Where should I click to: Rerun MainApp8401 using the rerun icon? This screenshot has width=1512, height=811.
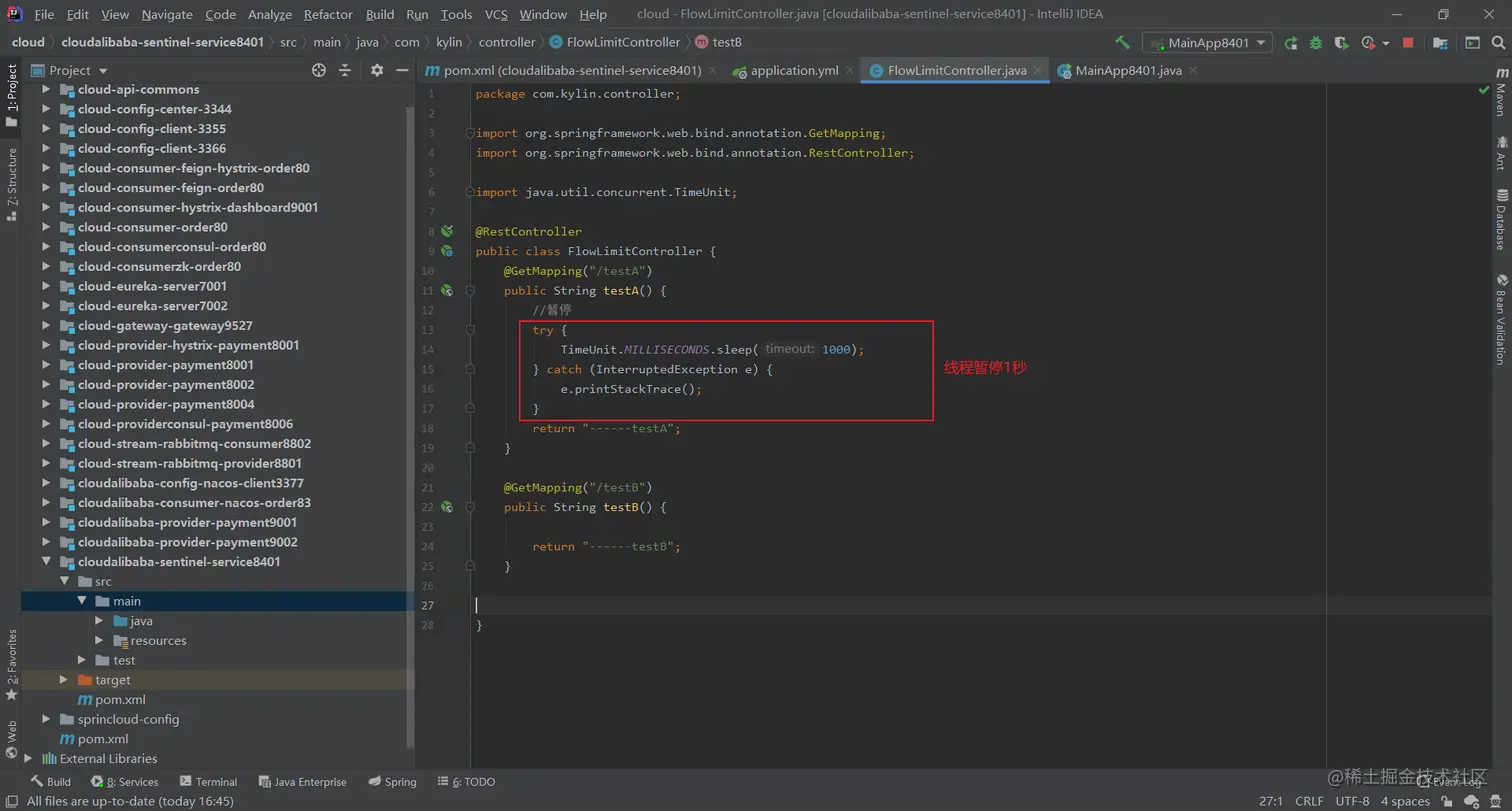click(x=1291, y=43)
